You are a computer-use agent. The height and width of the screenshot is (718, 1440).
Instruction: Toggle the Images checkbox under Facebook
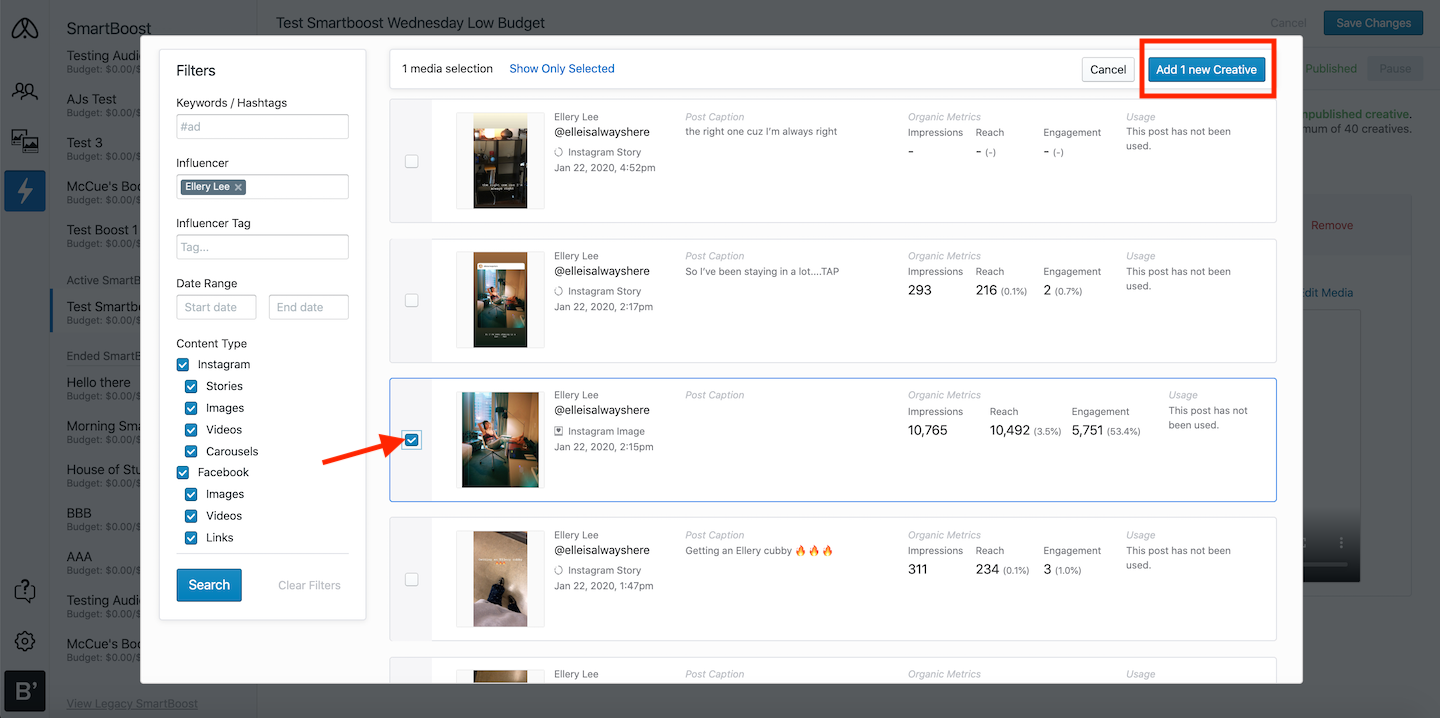[191, 494]
